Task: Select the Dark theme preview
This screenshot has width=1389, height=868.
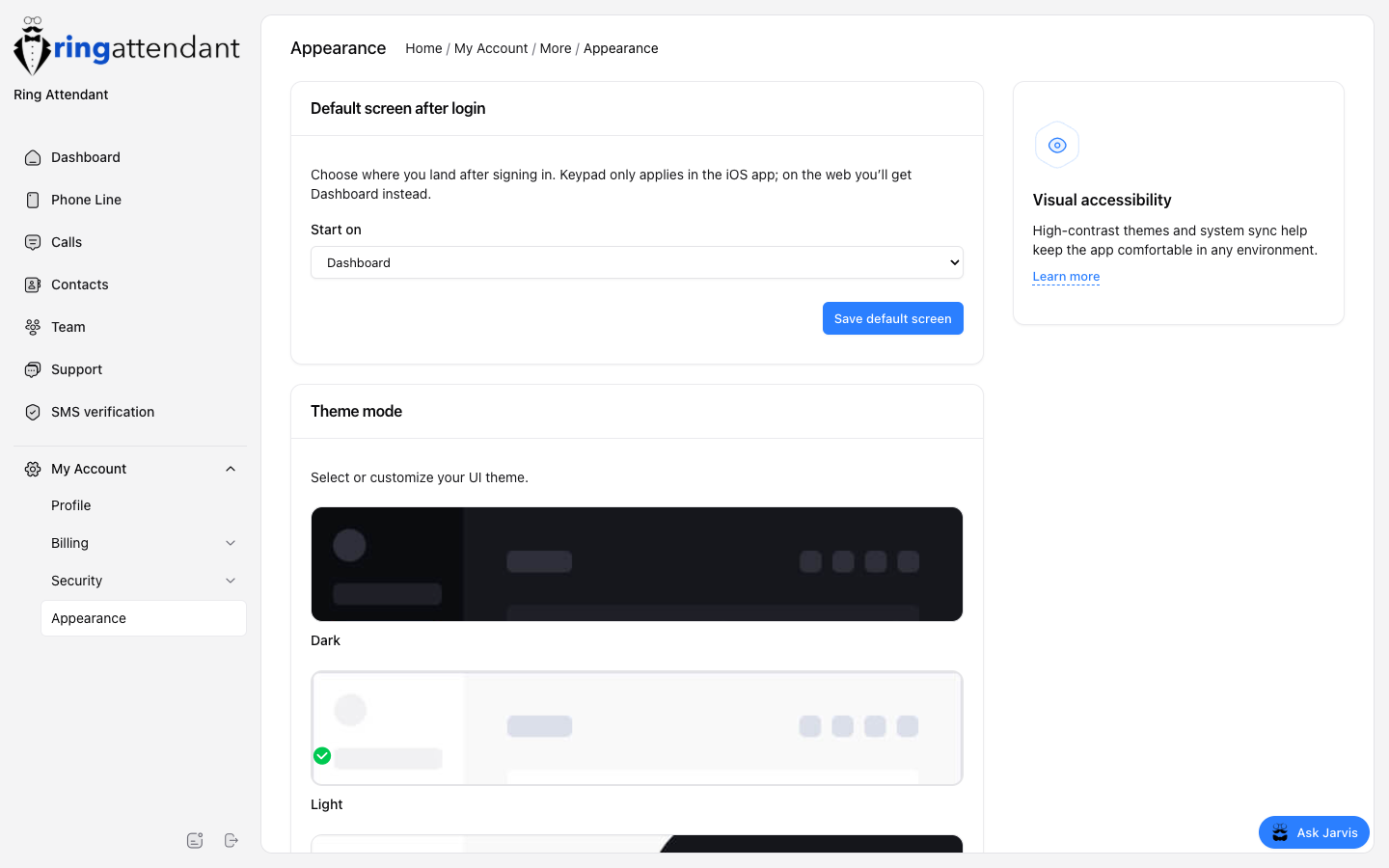Action: [637, 564]
